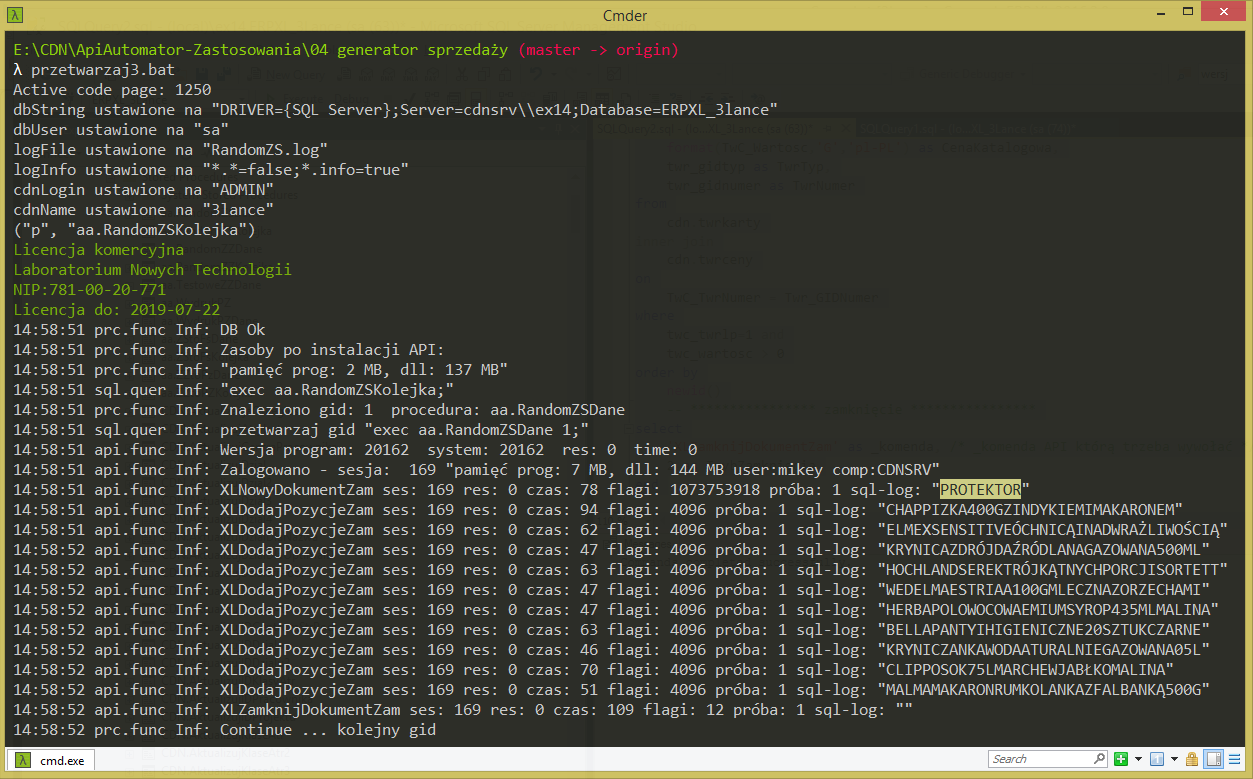Expand the arrow beside the console number icon
1253x779 pixels.
[x=1174, y=759]
